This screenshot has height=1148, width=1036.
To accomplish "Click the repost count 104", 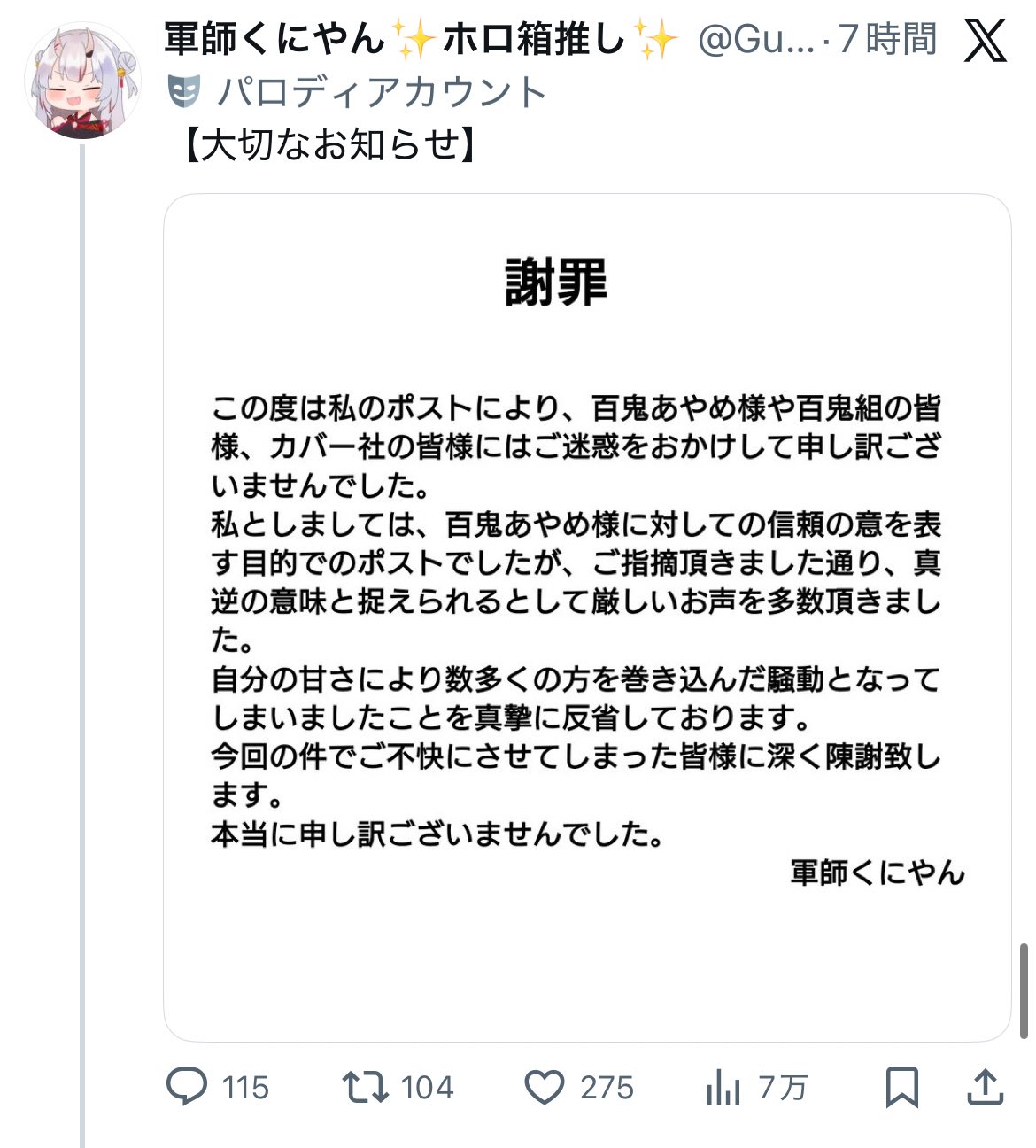I will pos(427,1088).
